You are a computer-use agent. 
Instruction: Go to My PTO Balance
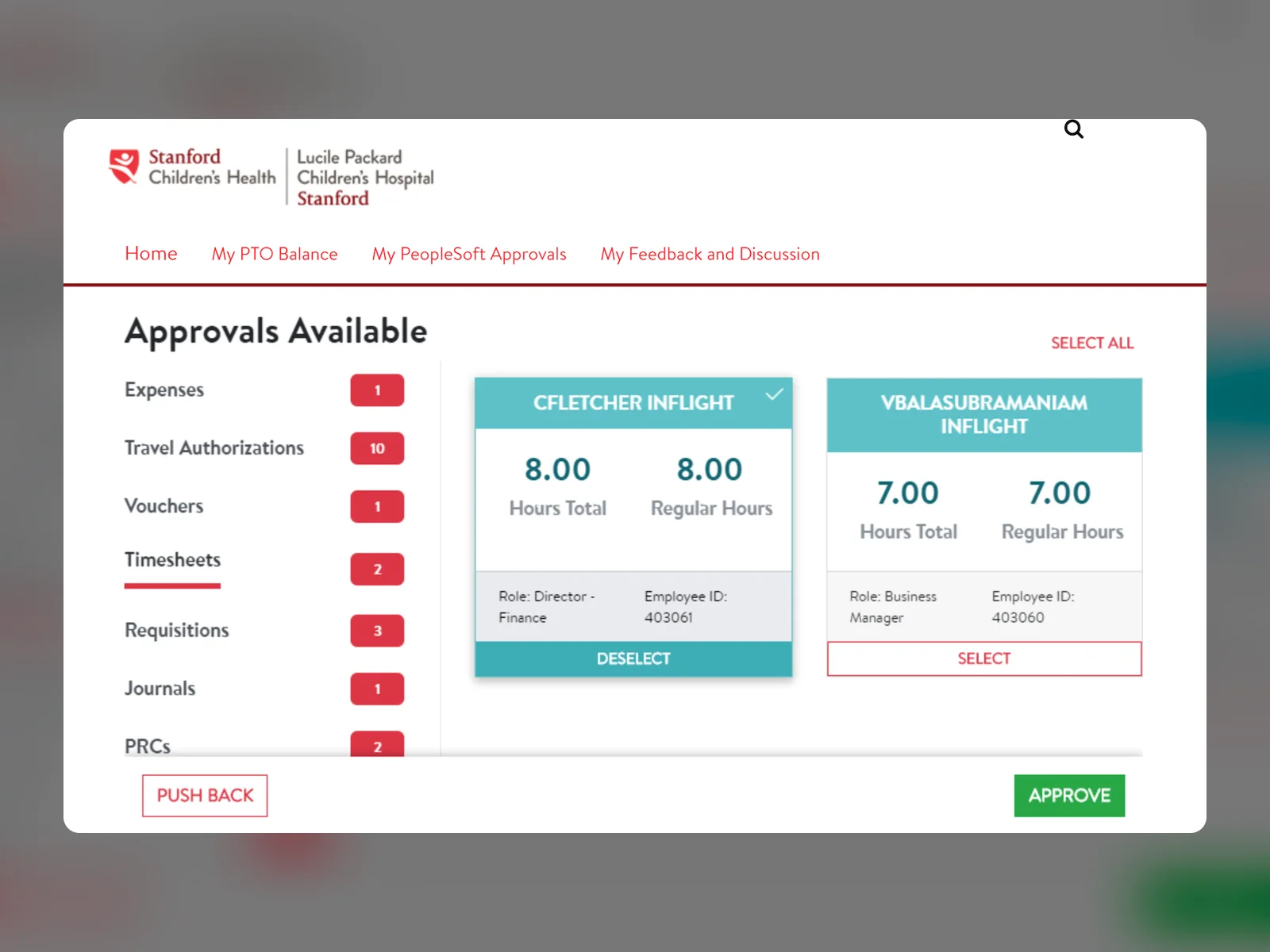[275, 254]
